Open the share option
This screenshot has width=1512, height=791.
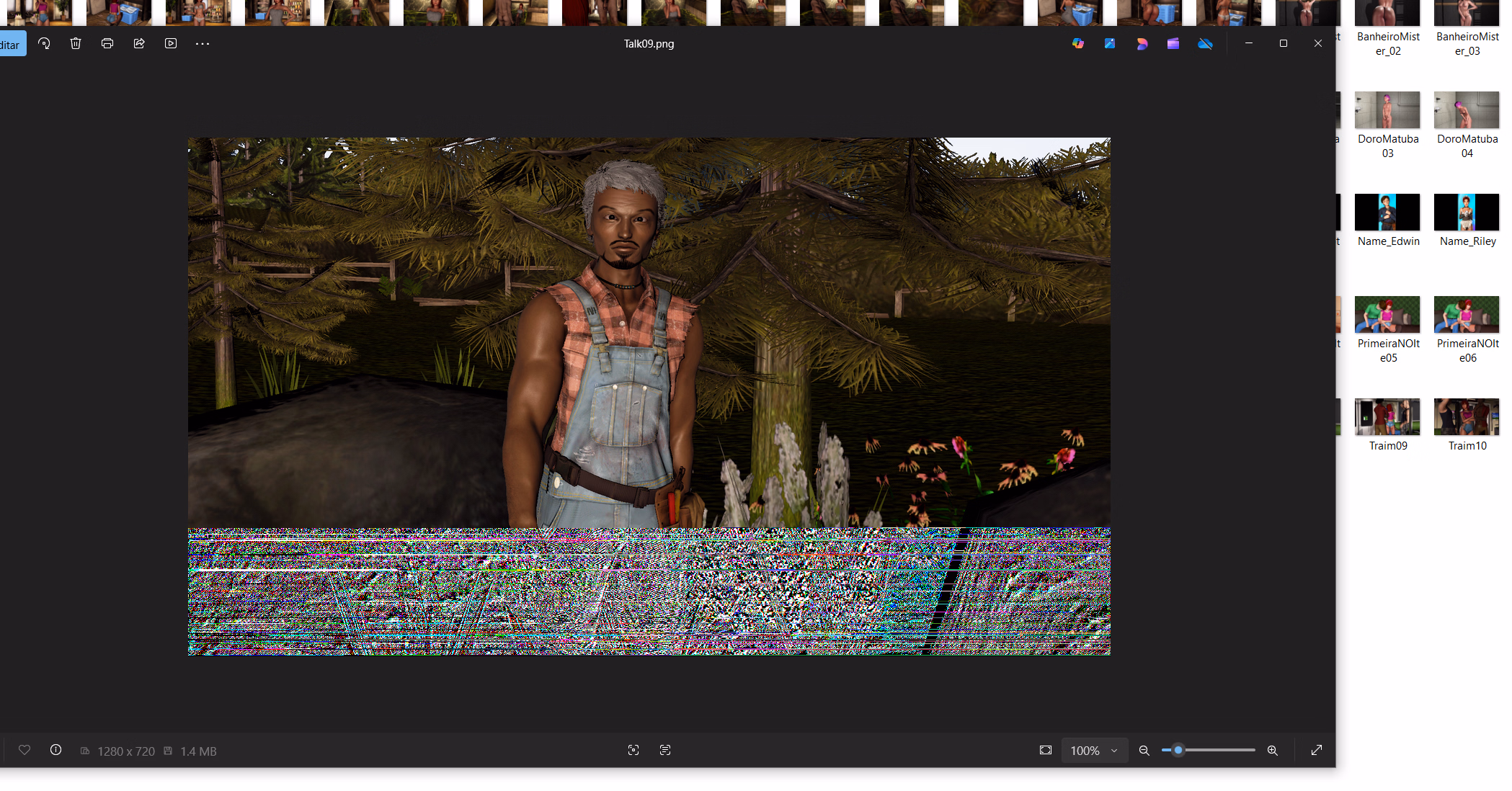pyautogui.click(x=139, y=44)
